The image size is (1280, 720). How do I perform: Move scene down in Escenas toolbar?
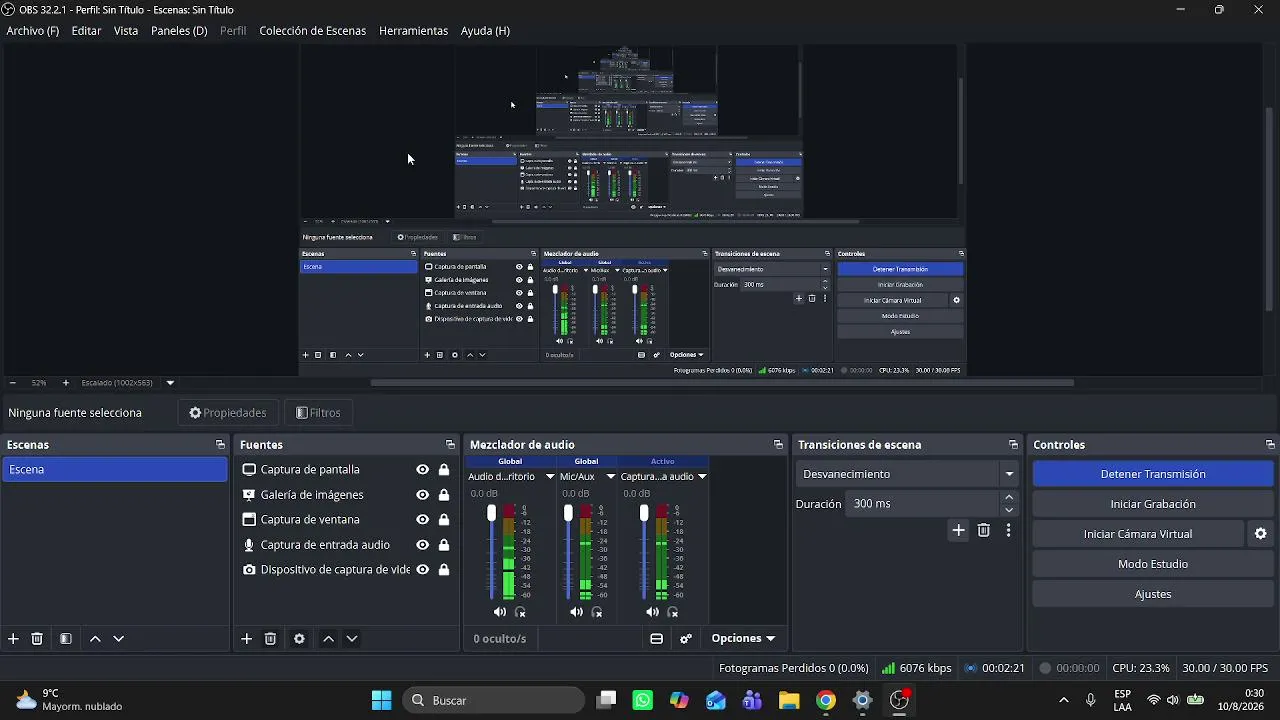(118, 639)
